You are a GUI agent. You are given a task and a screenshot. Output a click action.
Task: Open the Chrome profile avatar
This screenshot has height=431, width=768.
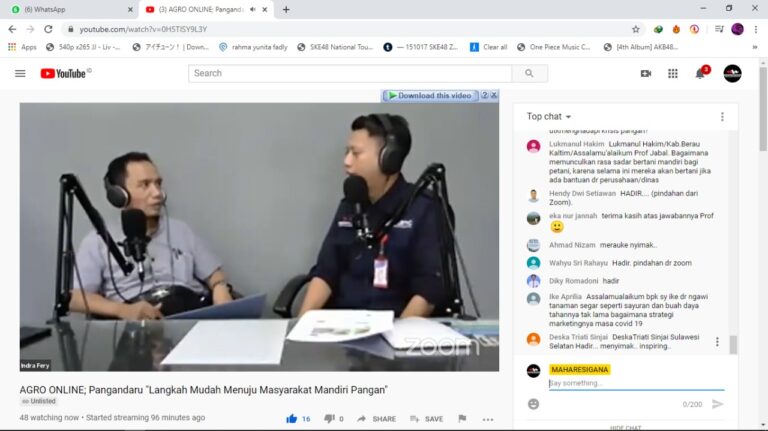[x=737, y=29]
